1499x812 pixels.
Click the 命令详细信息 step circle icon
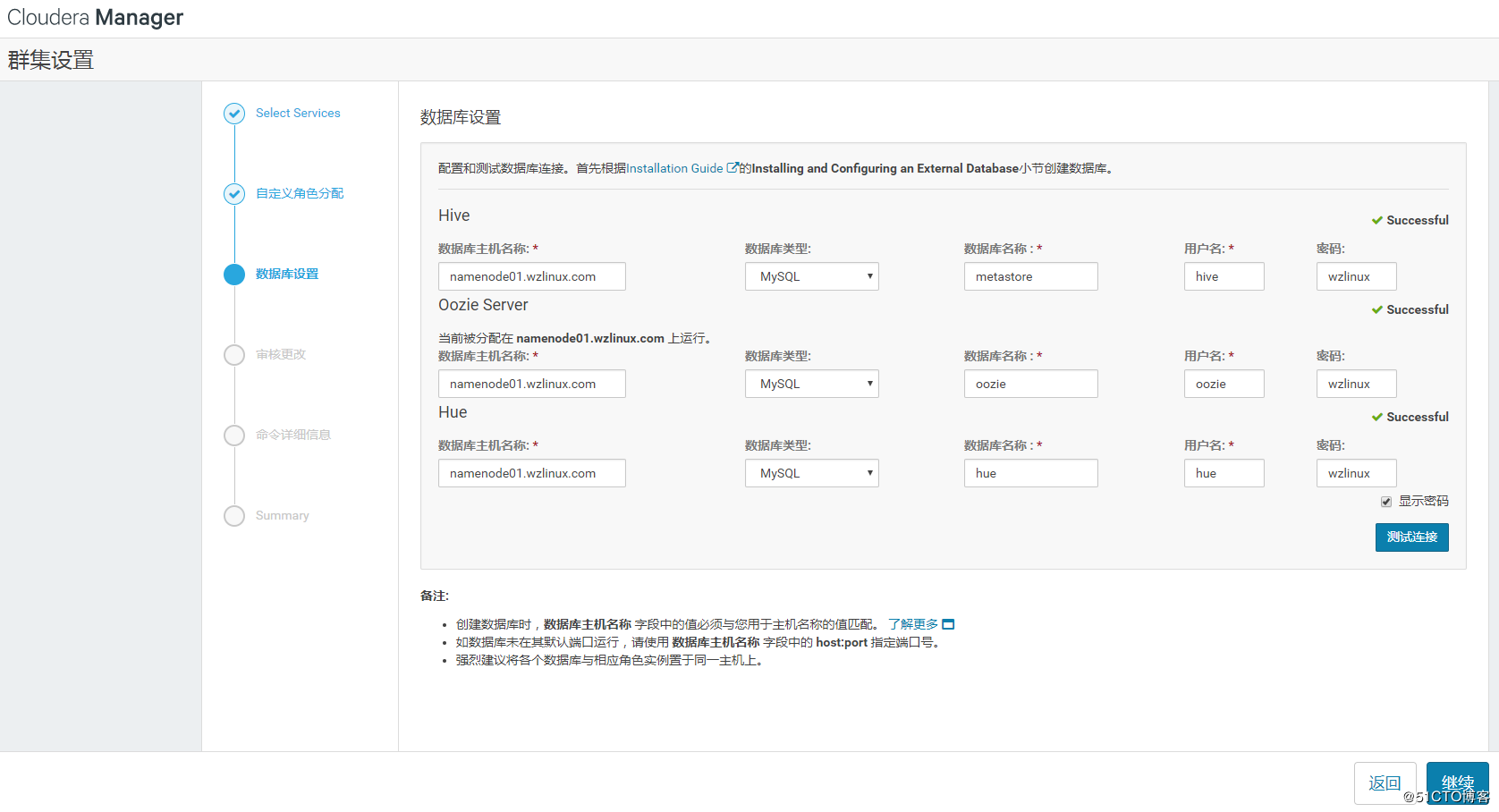point(234,436)
